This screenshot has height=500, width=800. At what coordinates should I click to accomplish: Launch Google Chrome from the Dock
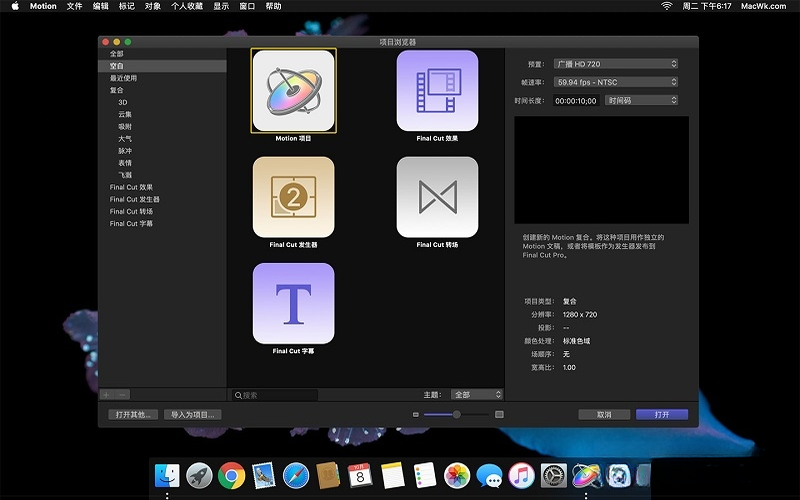[x=231, y=476]
